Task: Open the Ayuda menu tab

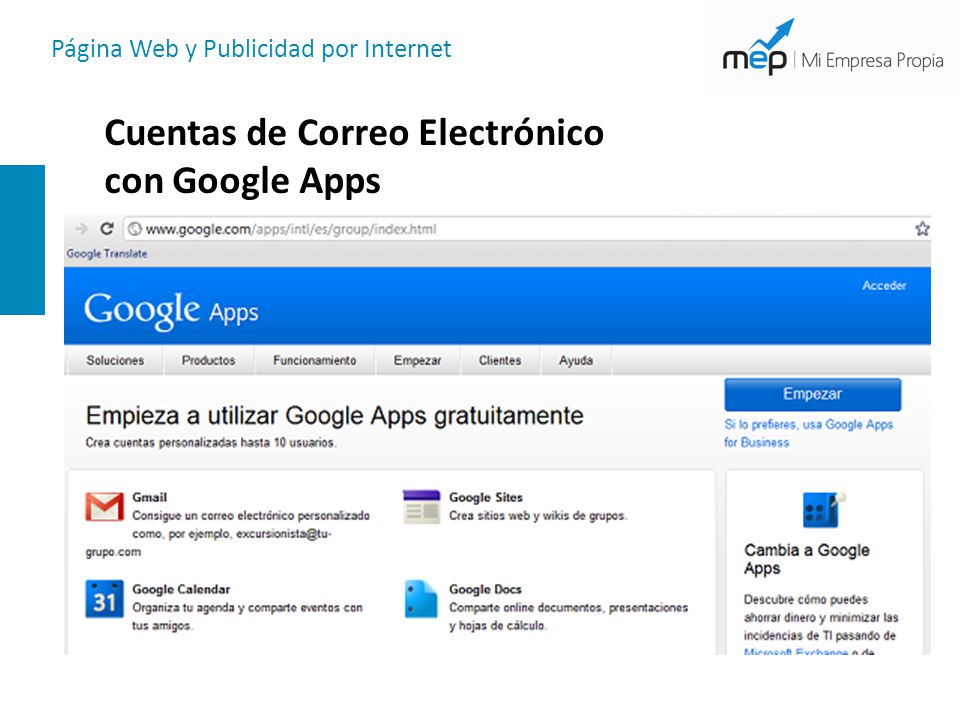Action: pos(576,361)
